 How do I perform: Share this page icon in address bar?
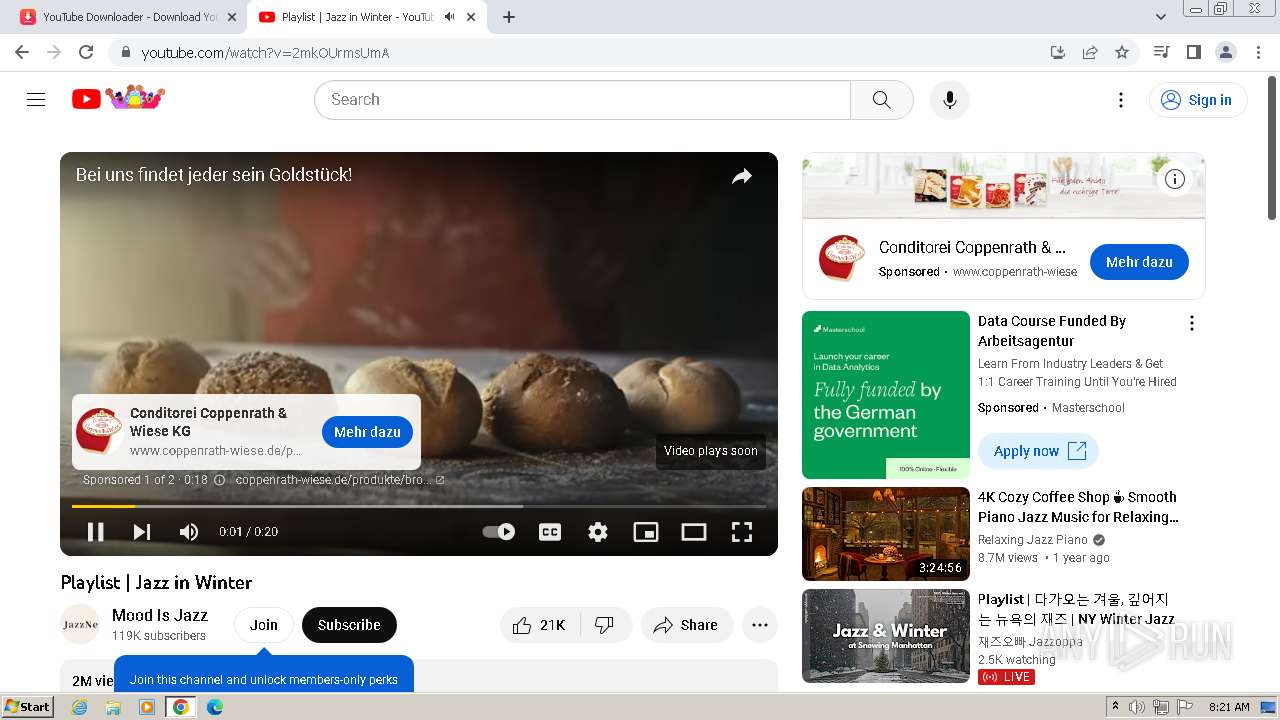point(1090,52)
